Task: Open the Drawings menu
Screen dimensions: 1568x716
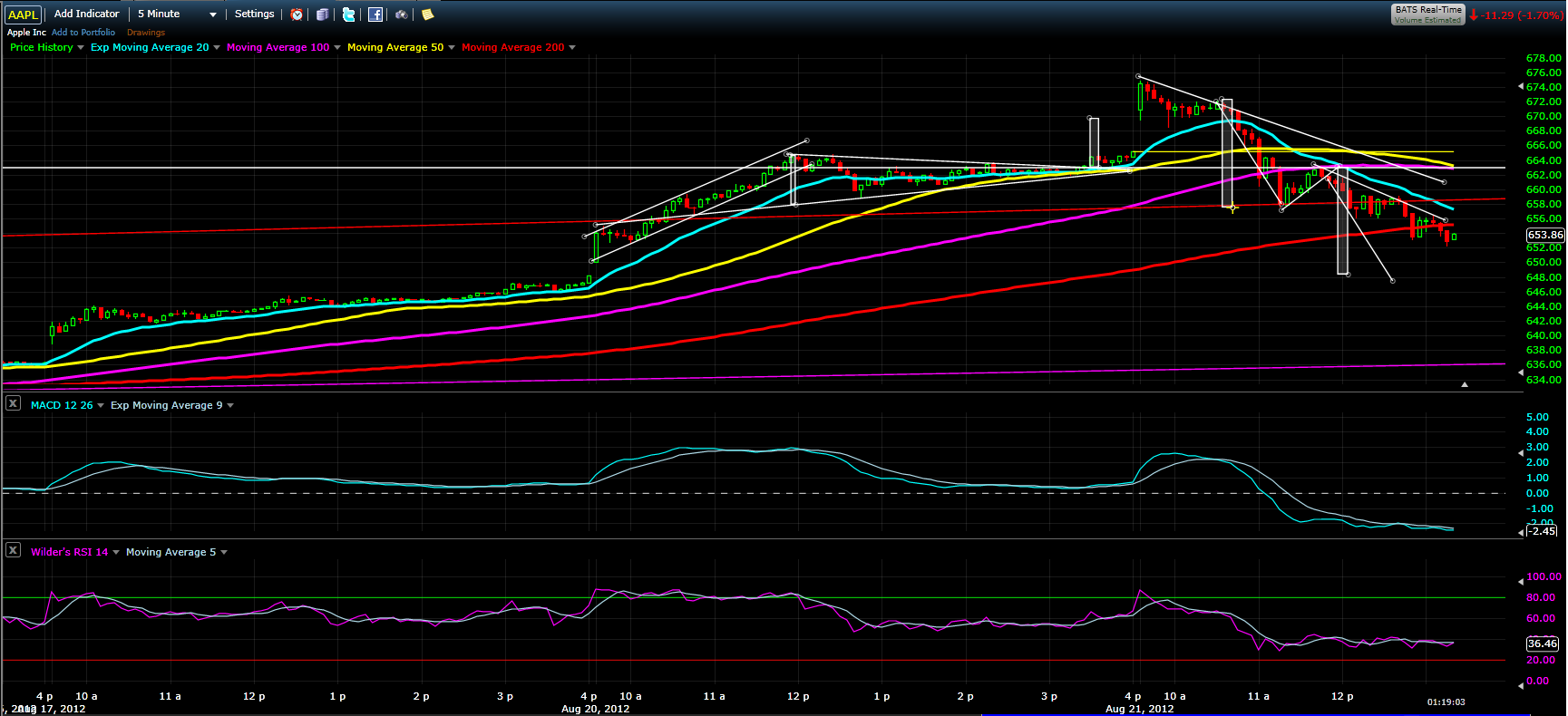Action: point(146,32)
